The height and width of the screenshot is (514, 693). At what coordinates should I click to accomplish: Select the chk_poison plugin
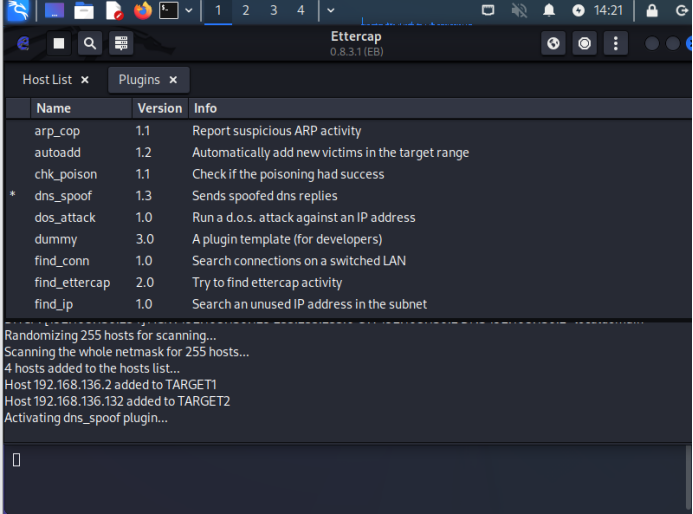pyautogui.click(x=348, y=174)
